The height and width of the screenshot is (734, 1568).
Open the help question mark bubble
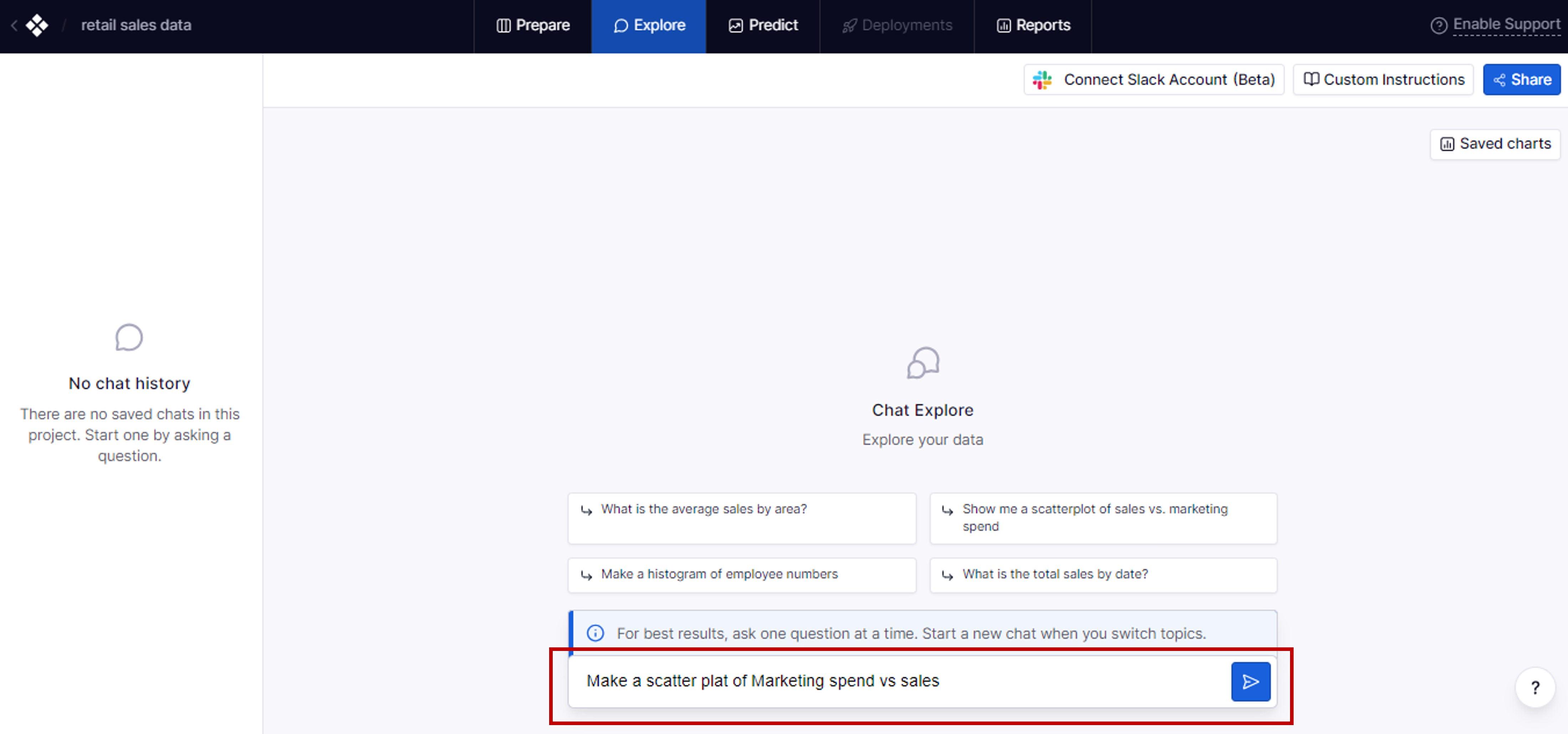click(1535, 687)
